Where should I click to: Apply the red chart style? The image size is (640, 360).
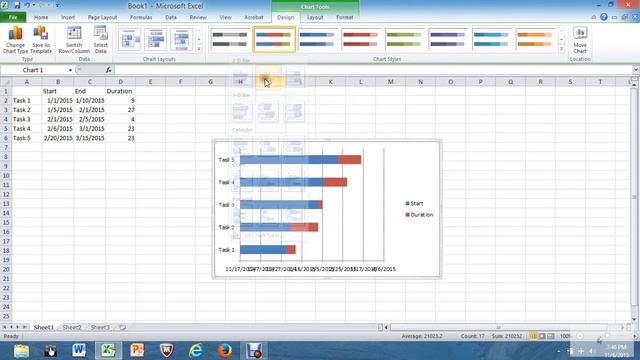360,39
